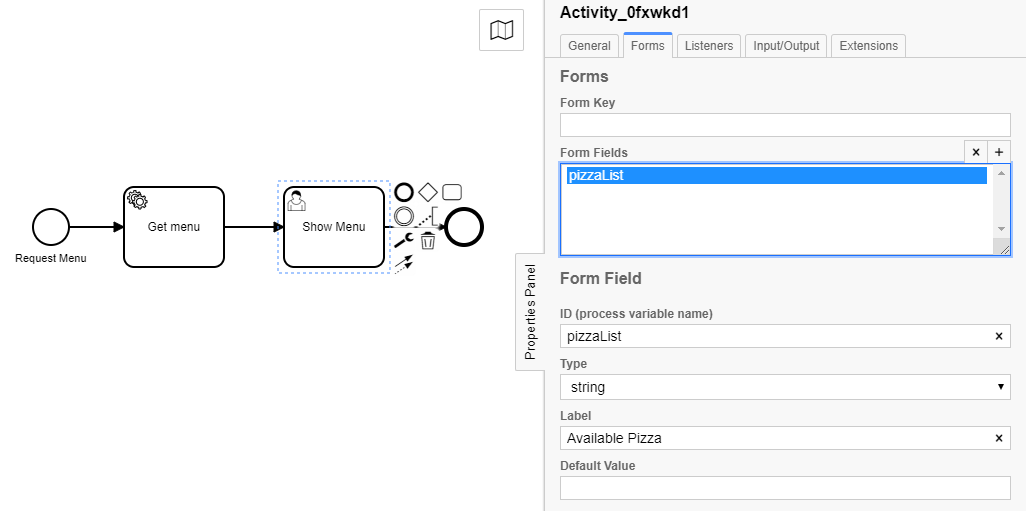Activate the connect arrows tool

(x=404, y=263)
